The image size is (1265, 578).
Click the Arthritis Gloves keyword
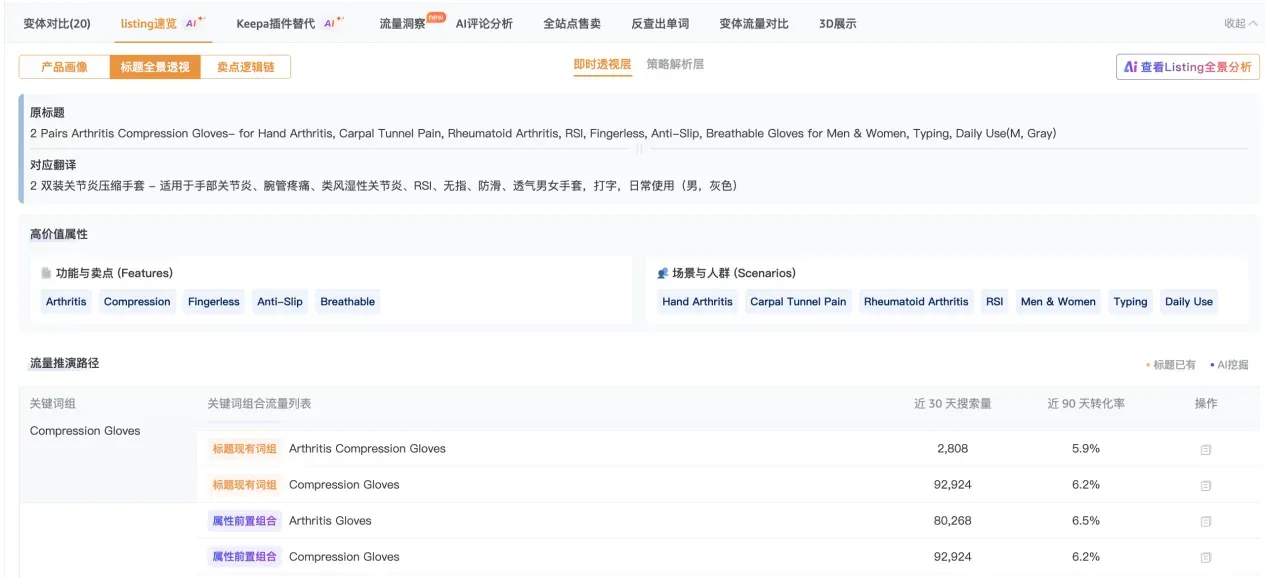coord(330,521)
